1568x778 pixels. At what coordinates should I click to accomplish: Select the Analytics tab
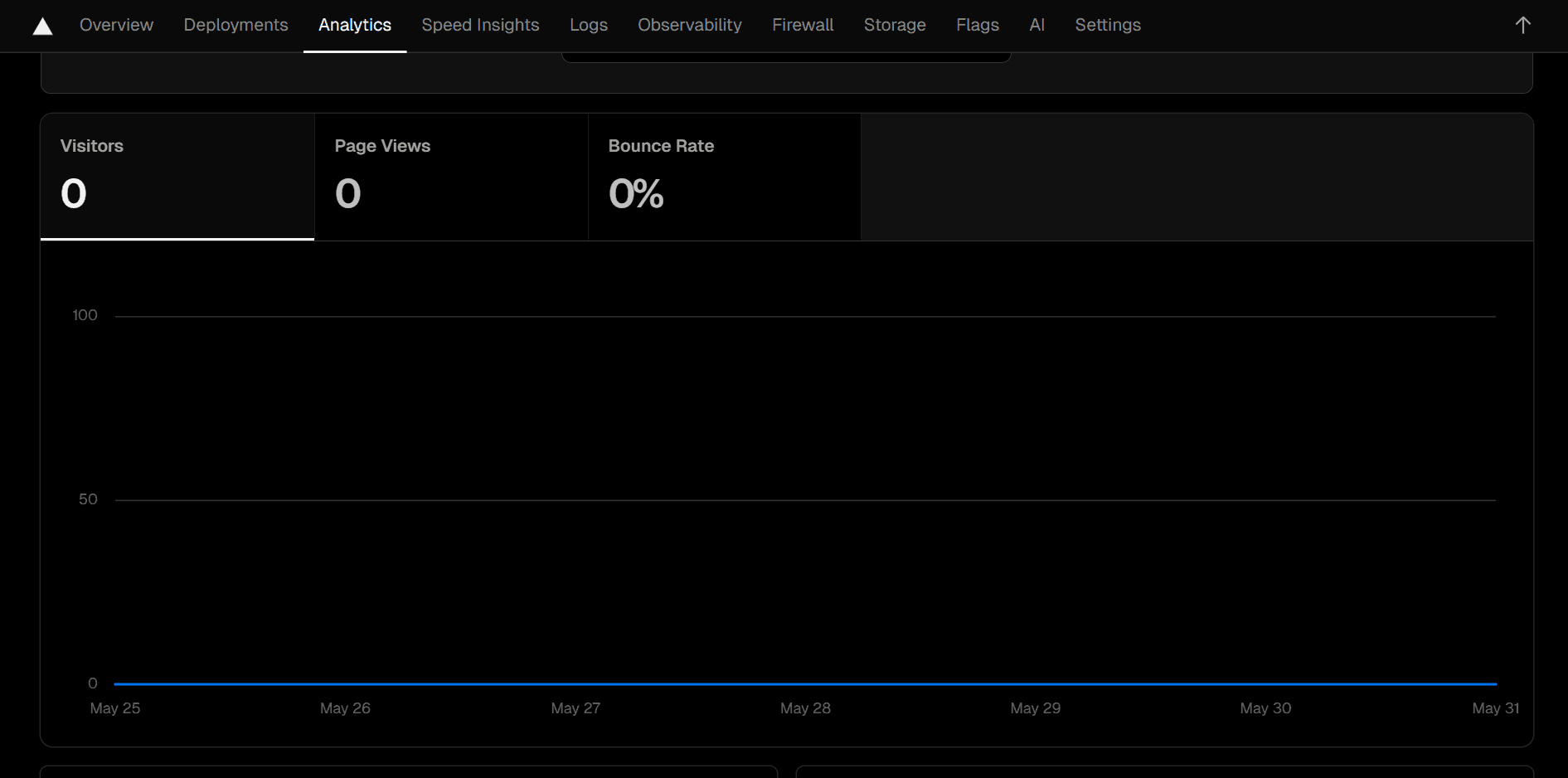tap(354, 25)
